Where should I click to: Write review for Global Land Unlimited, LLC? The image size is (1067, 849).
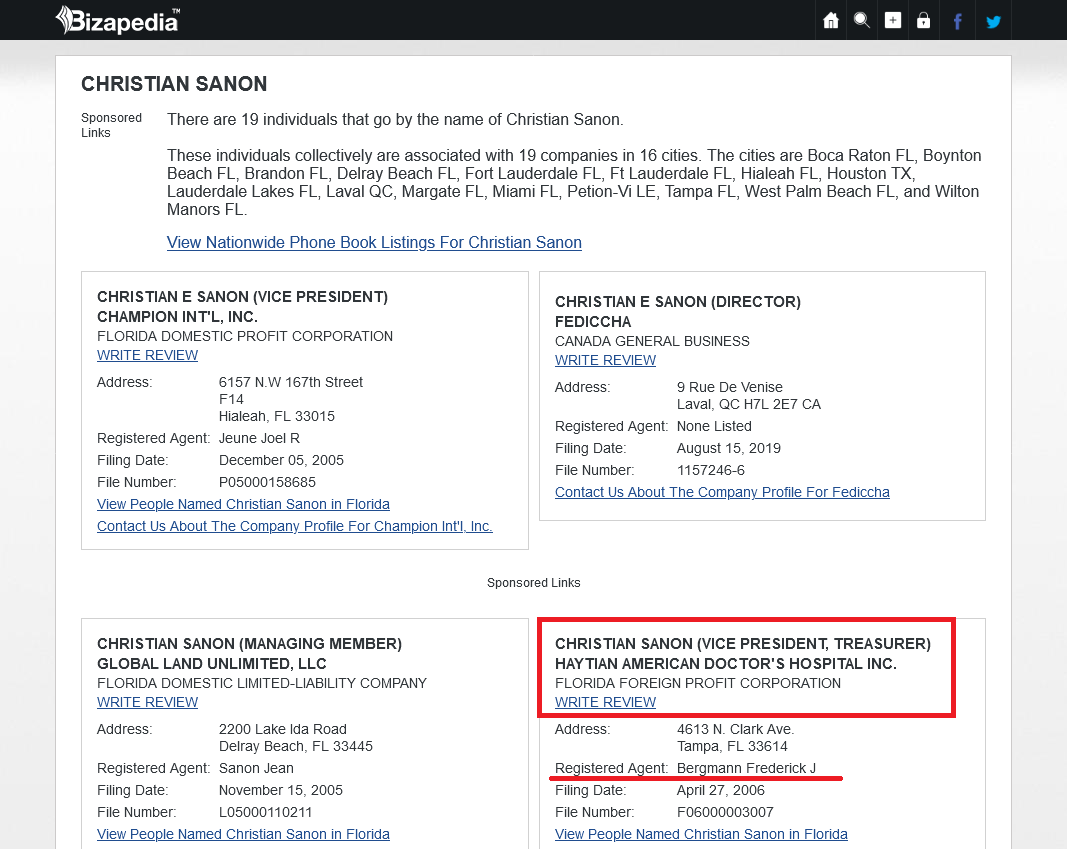point(148,702)
